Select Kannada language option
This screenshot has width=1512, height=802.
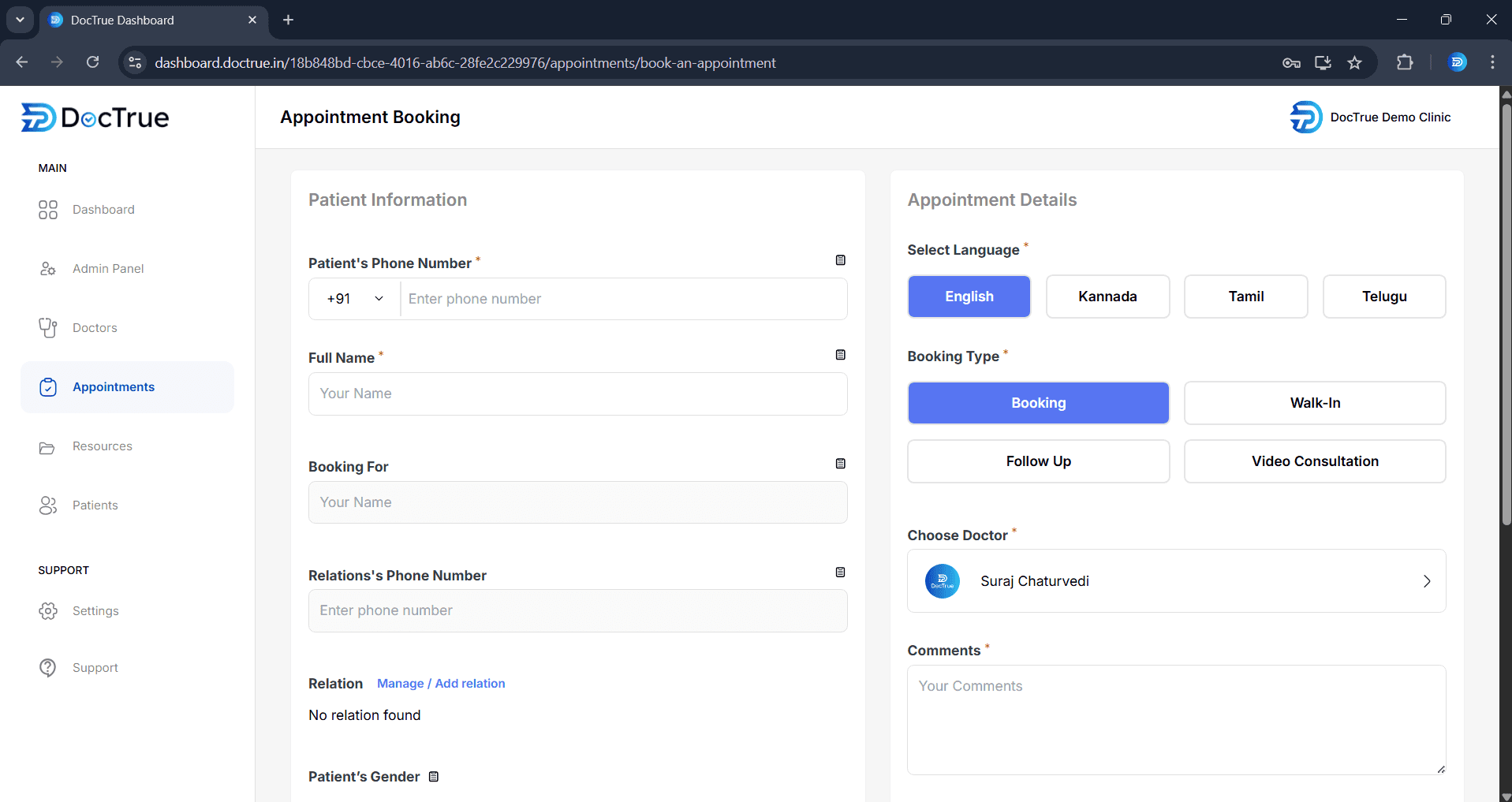1108,297
